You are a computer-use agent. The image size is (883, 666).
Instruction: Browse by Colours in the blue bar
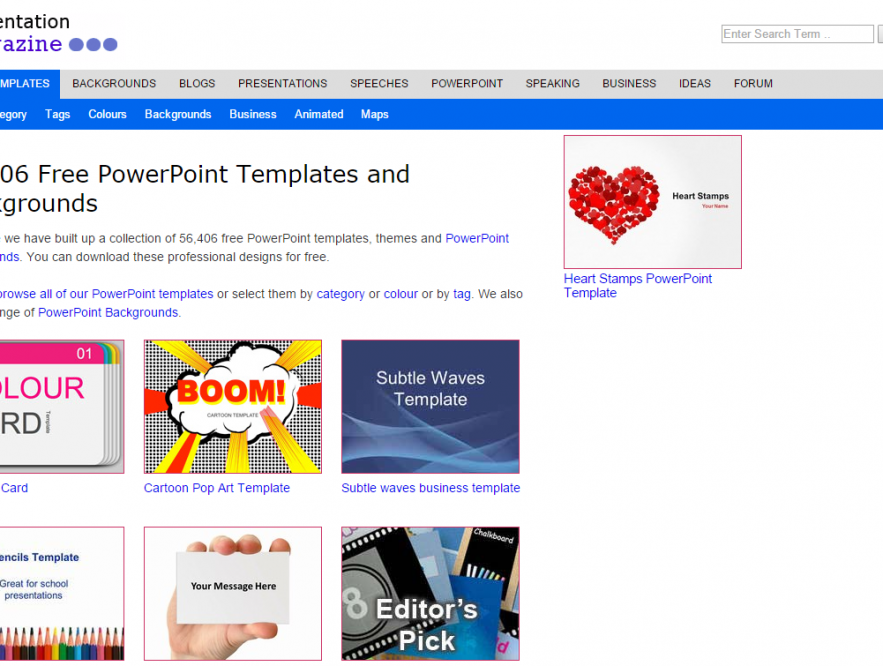pos(107,114)
